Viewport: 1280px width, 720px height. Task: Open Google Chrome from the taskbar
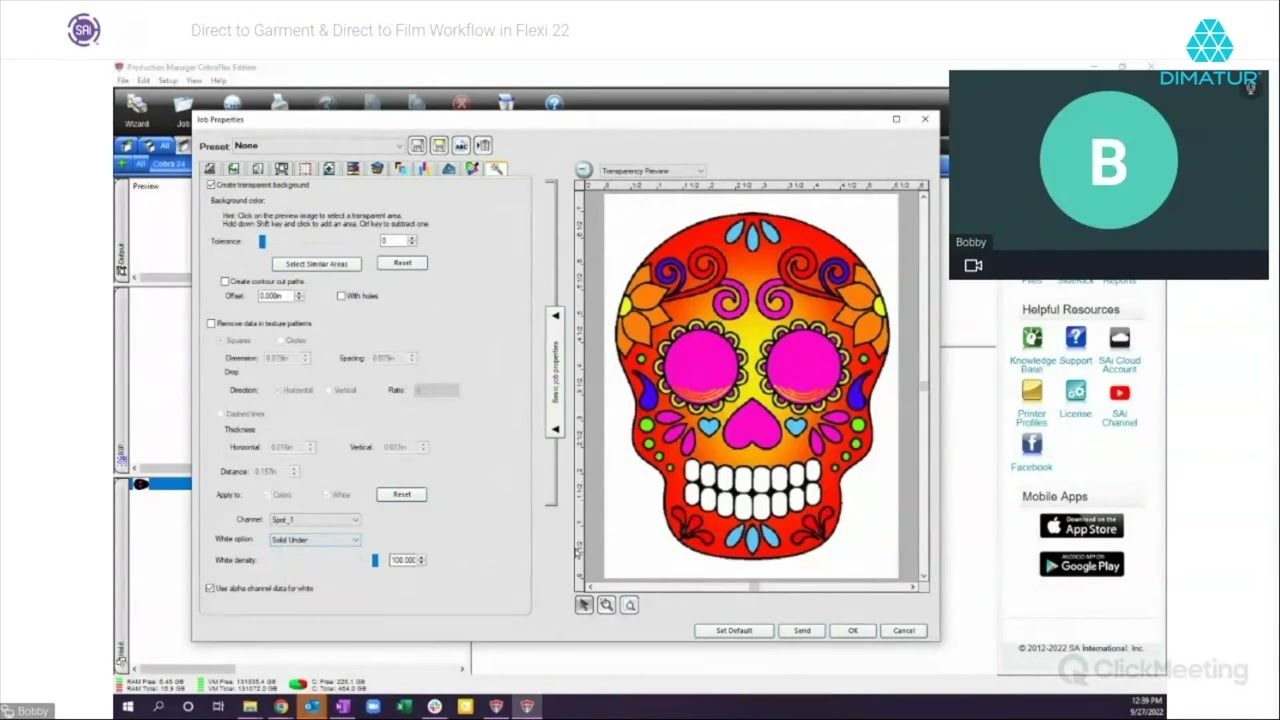[x=281, y=707]
